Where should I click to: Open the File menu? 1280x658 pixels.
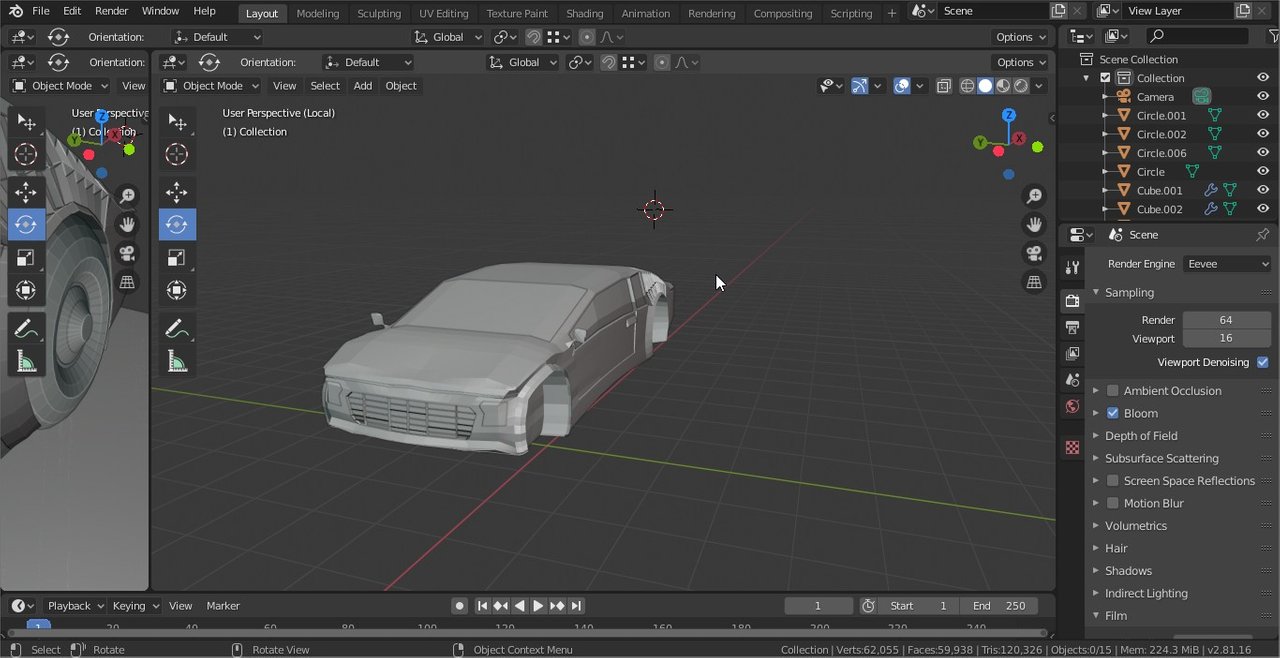[x=41, y=11]
